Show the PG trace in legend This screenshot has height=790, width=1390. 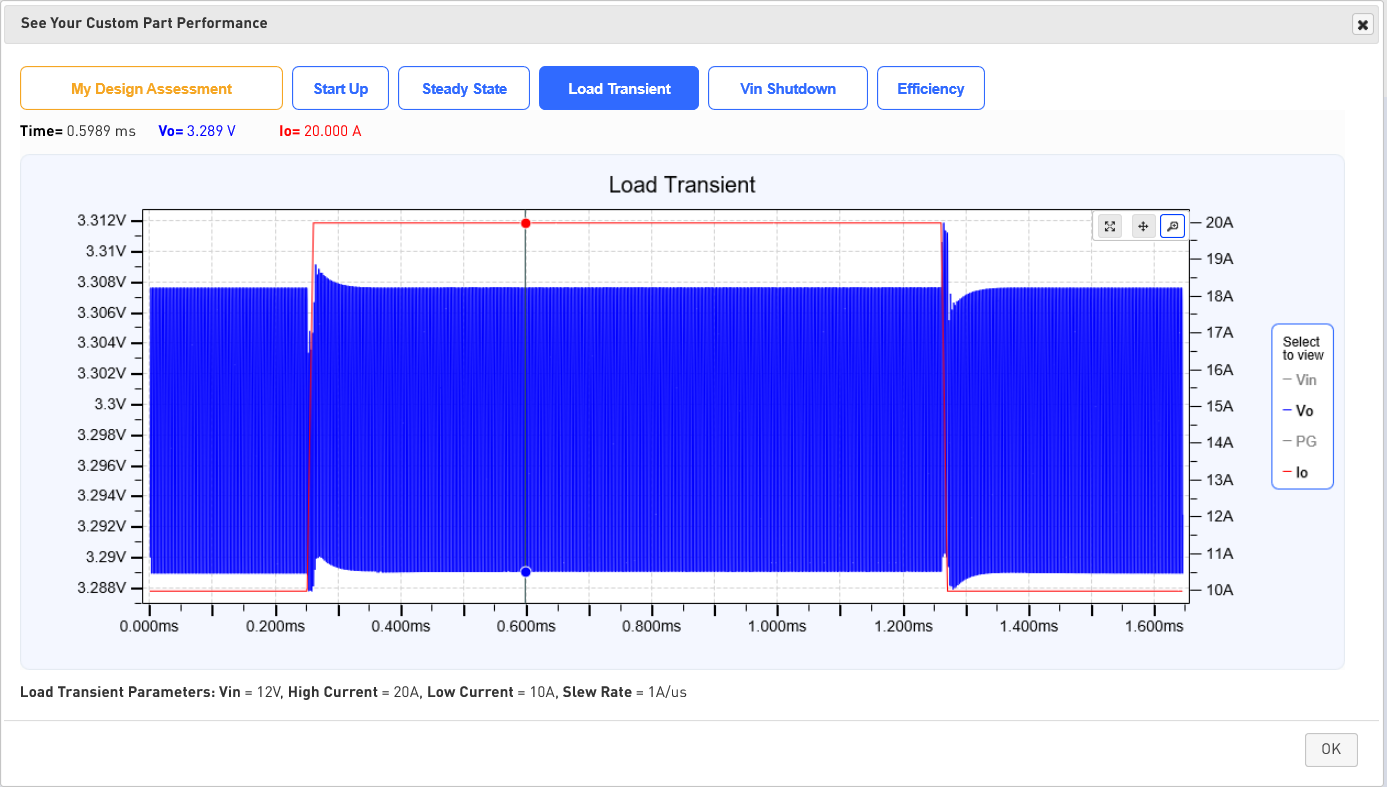[1300, 441]
